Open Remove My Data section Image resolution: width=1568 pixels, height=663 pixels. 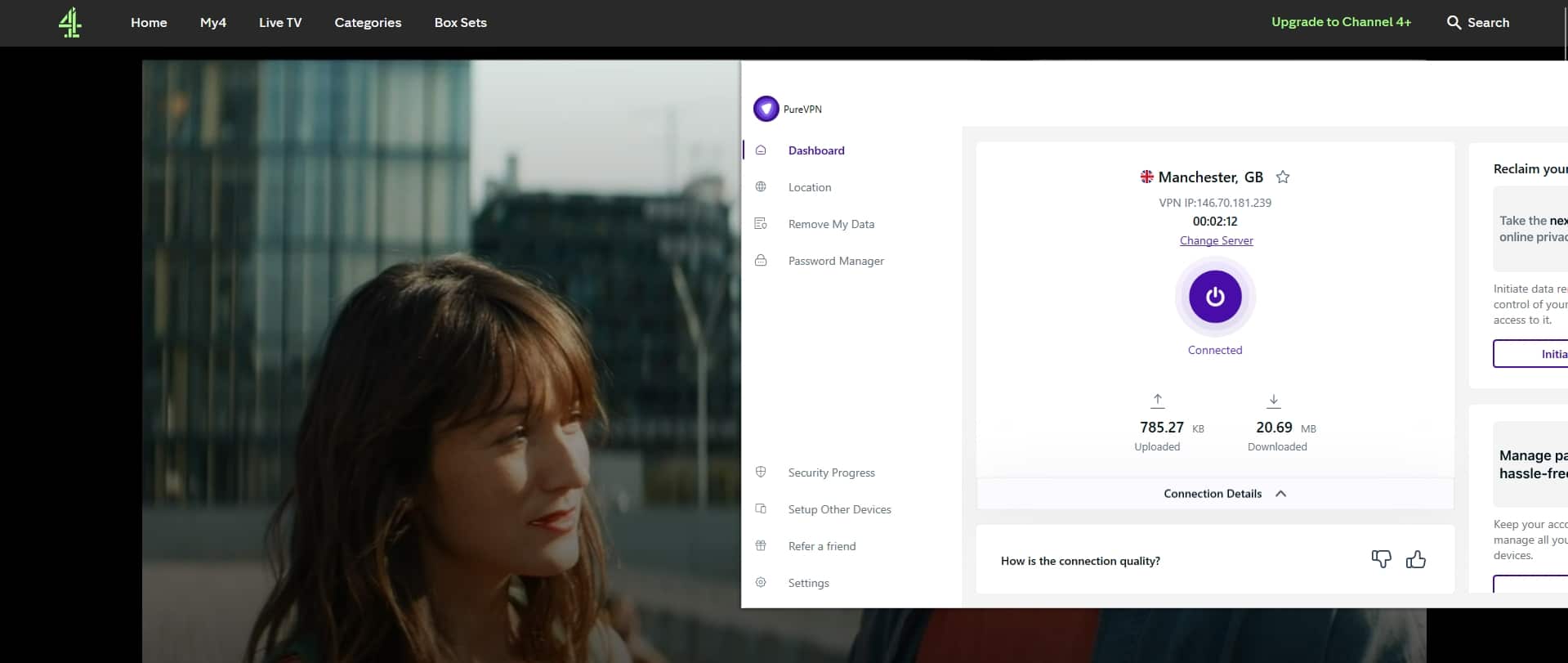pos(831,224)
